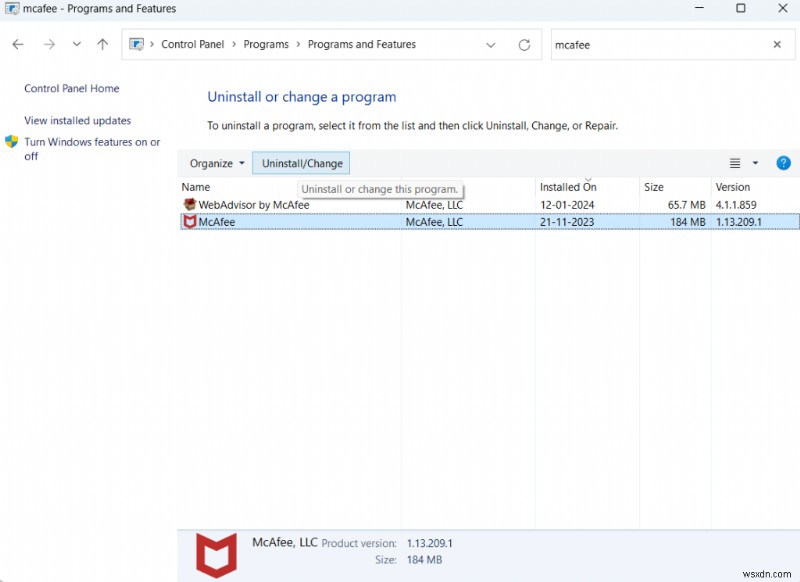This screenshot has height=582, width=800.
Task: Open View installed updates
Action: coord(78,120)
